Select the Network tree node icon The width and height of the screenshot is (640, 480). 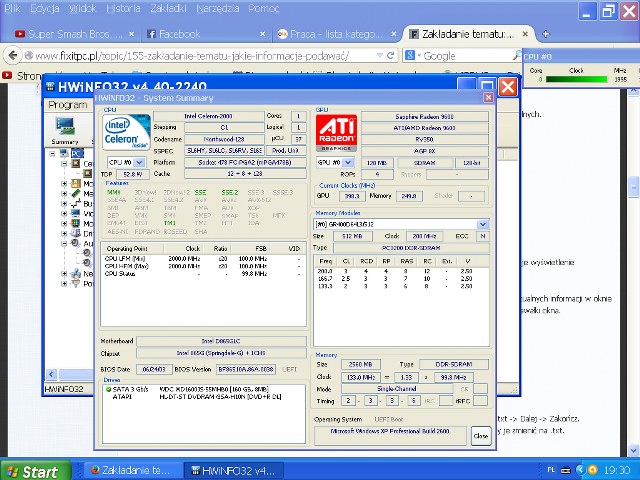76,273
